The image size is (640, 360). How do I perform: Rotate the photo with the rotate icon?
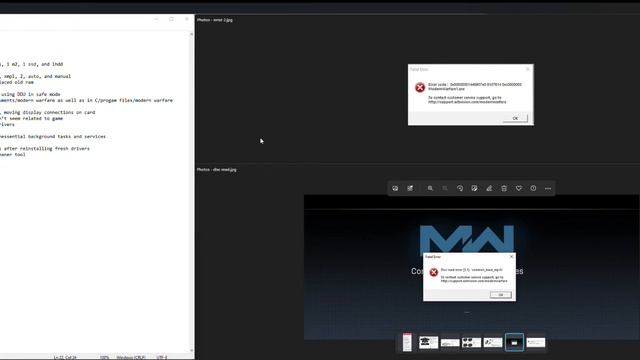coord(460,188)
